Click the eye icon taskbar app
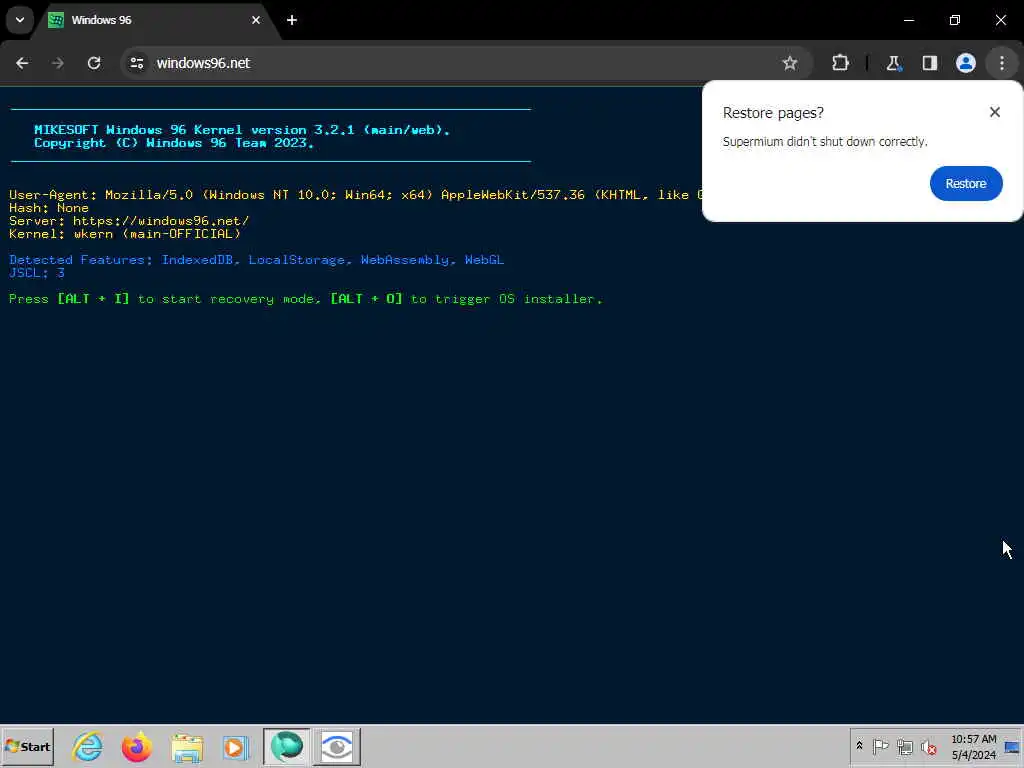Image resolution: width=1024 pixels, height=768 pixels. [x=337, y=746]
